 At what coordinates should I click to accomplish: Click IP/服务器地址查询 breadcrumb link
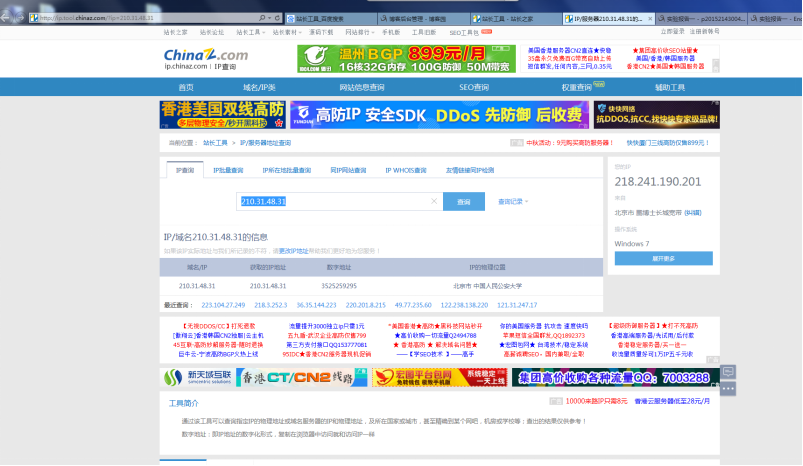tap(265, 143)
